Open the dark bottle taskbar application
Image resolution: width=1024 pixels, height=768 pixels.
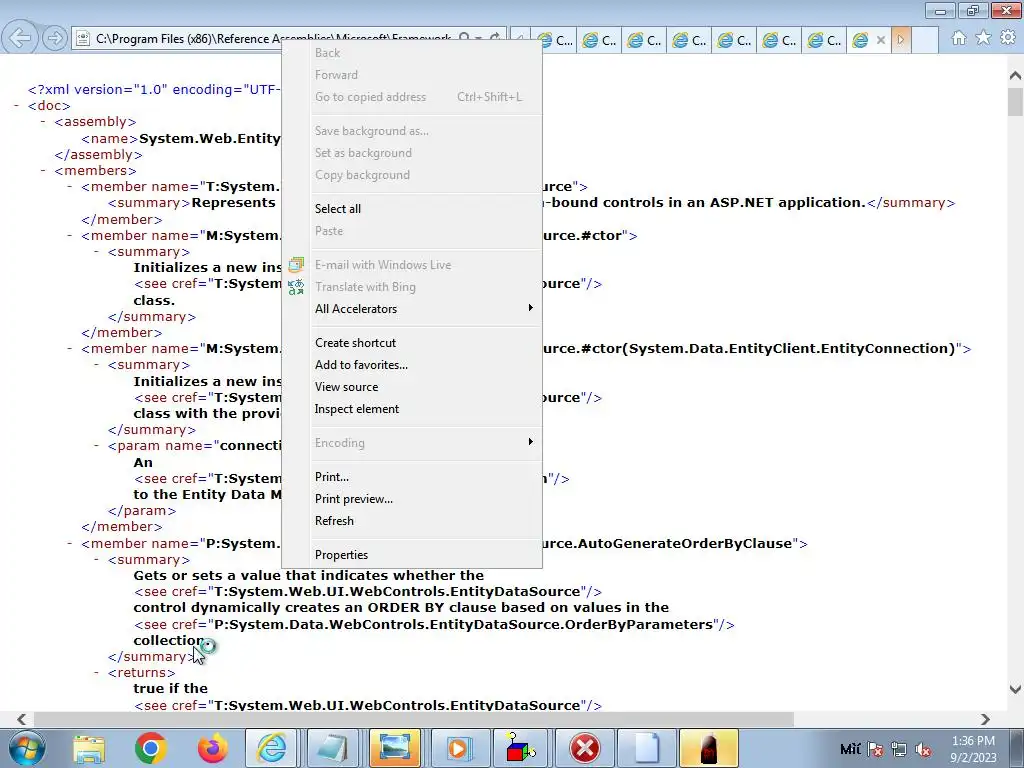point(709,748)
